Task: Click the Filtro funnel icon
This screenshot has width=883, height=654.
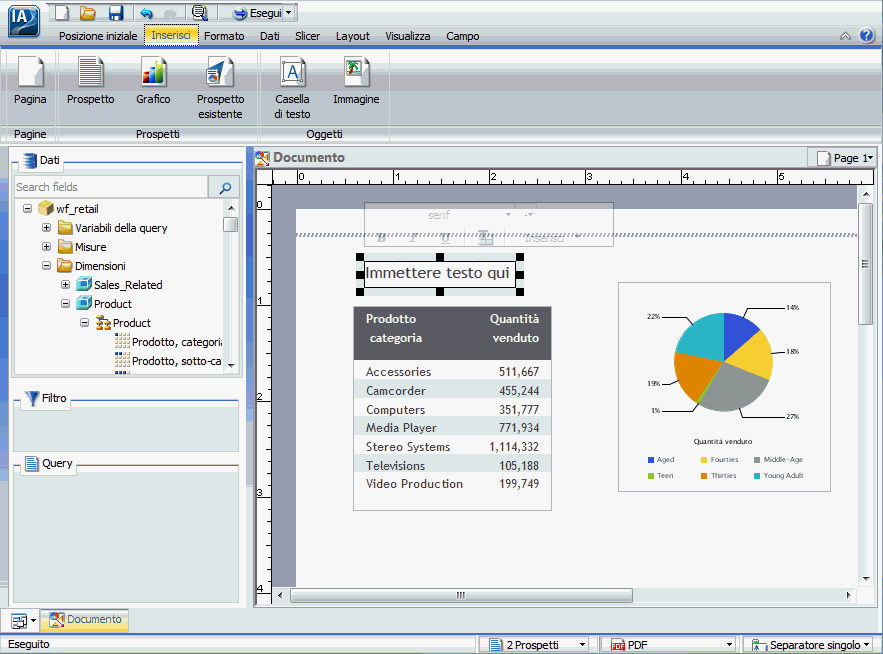Action: pos(33,398)
